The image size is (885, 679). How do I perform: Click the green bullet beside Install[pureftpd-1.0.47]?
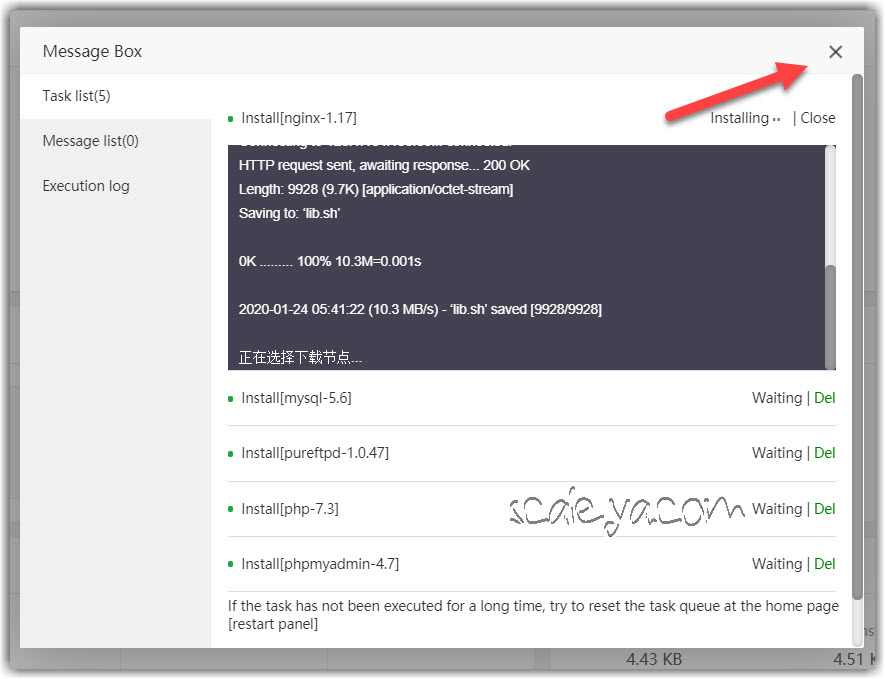(231, 453)
